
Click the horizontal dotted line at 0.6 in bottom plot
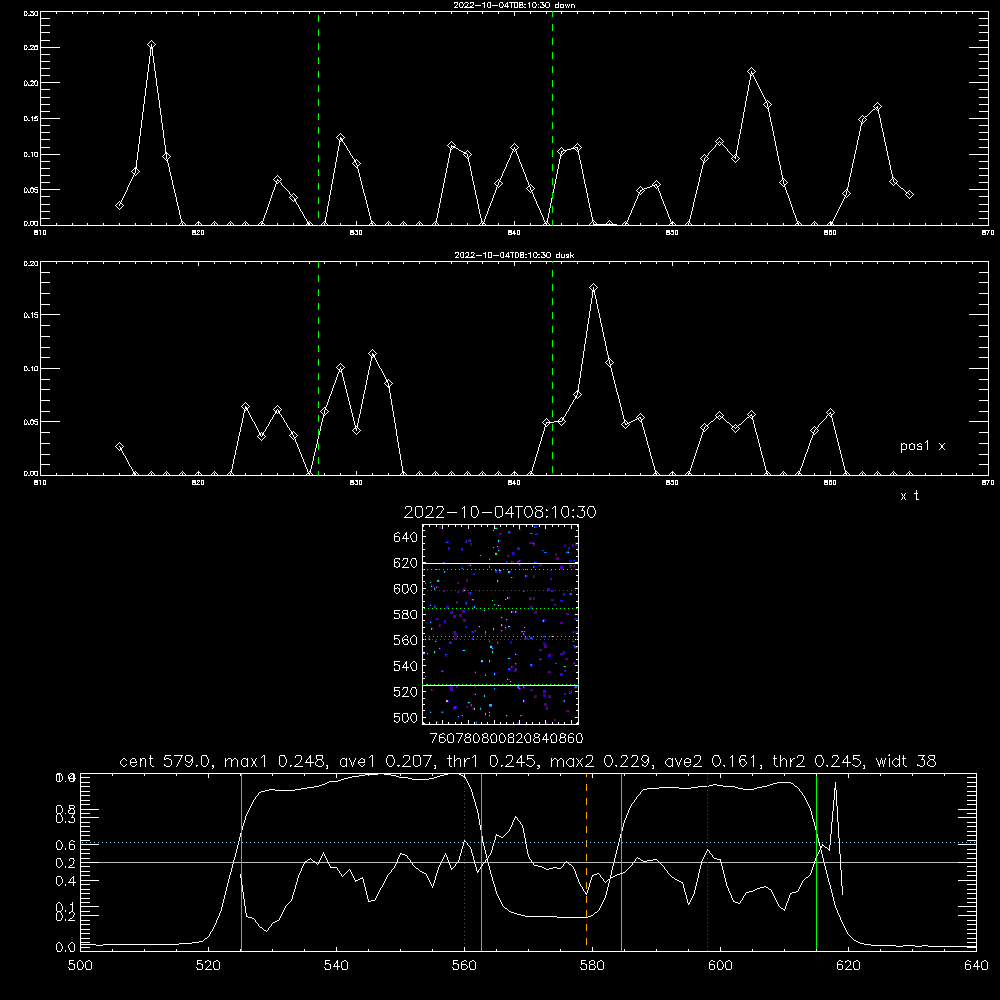pos(528,842)
